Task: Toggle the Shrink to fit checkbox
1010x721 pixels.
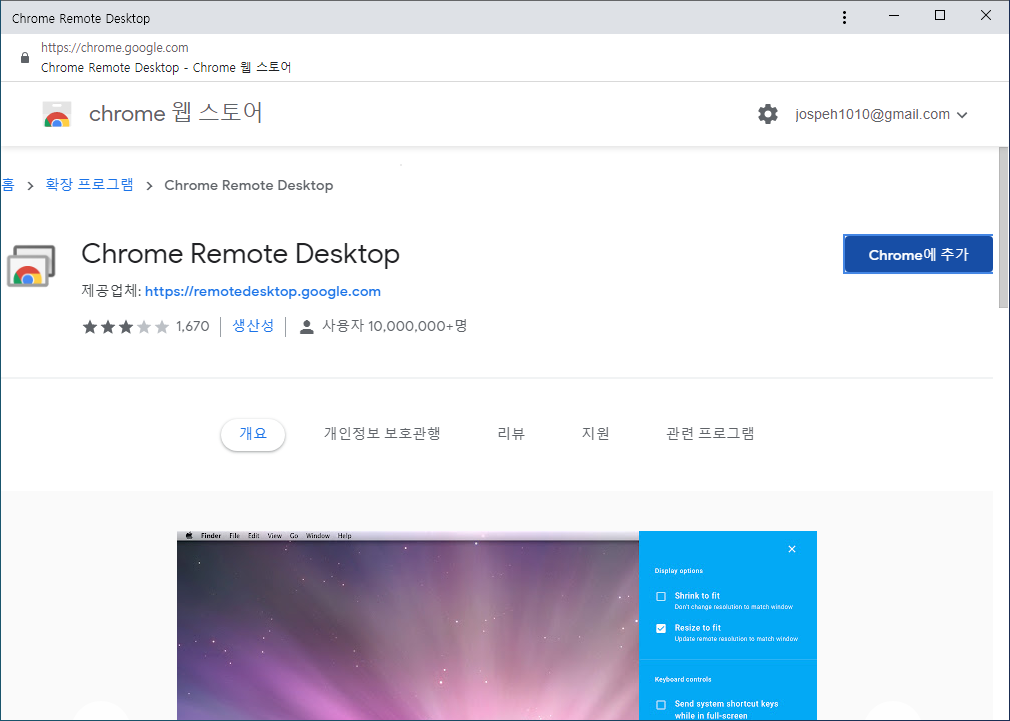Action: (x=661, y=597)
